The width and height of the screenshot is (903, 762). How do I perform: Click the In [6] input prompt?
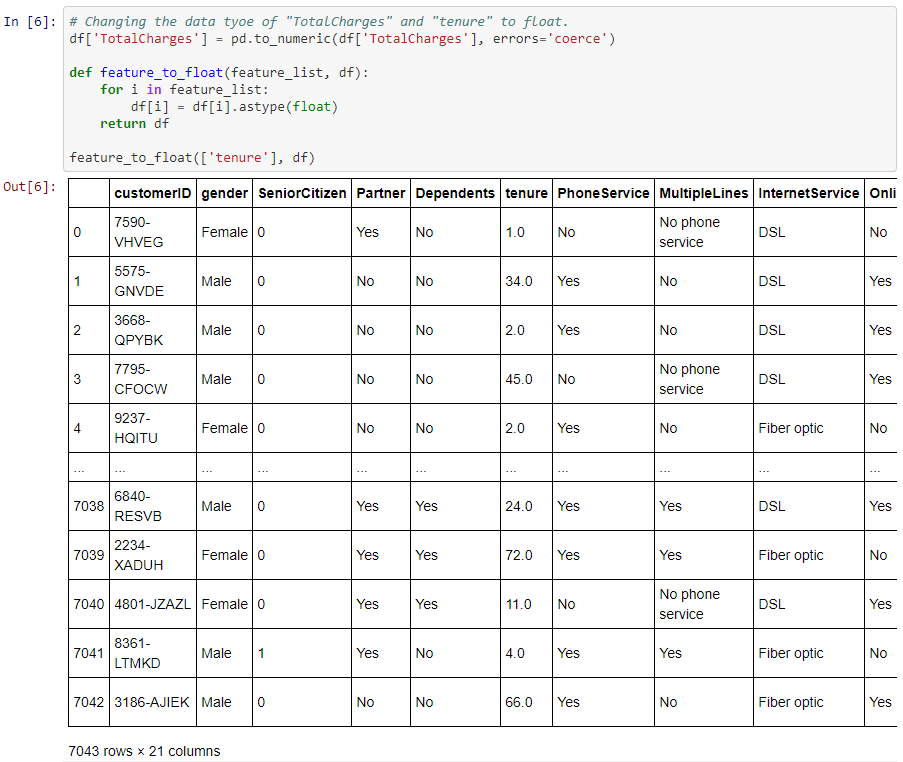pyautogui.click(x=31, y=22)
